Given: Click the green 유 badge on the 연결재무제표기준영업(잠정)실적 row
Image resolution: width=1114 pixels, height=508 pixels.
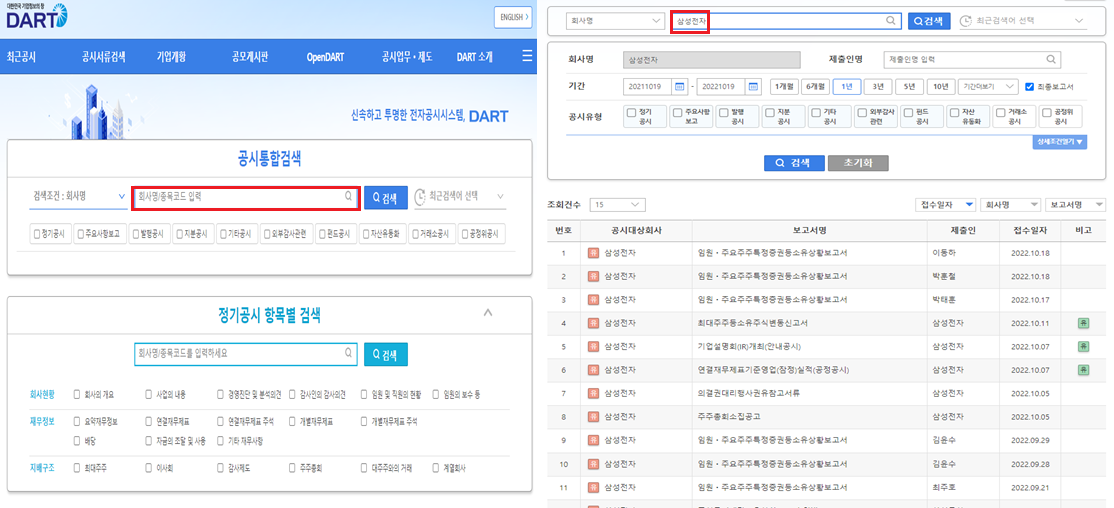Looking at the screenshot, I should tap(1083, 370).
